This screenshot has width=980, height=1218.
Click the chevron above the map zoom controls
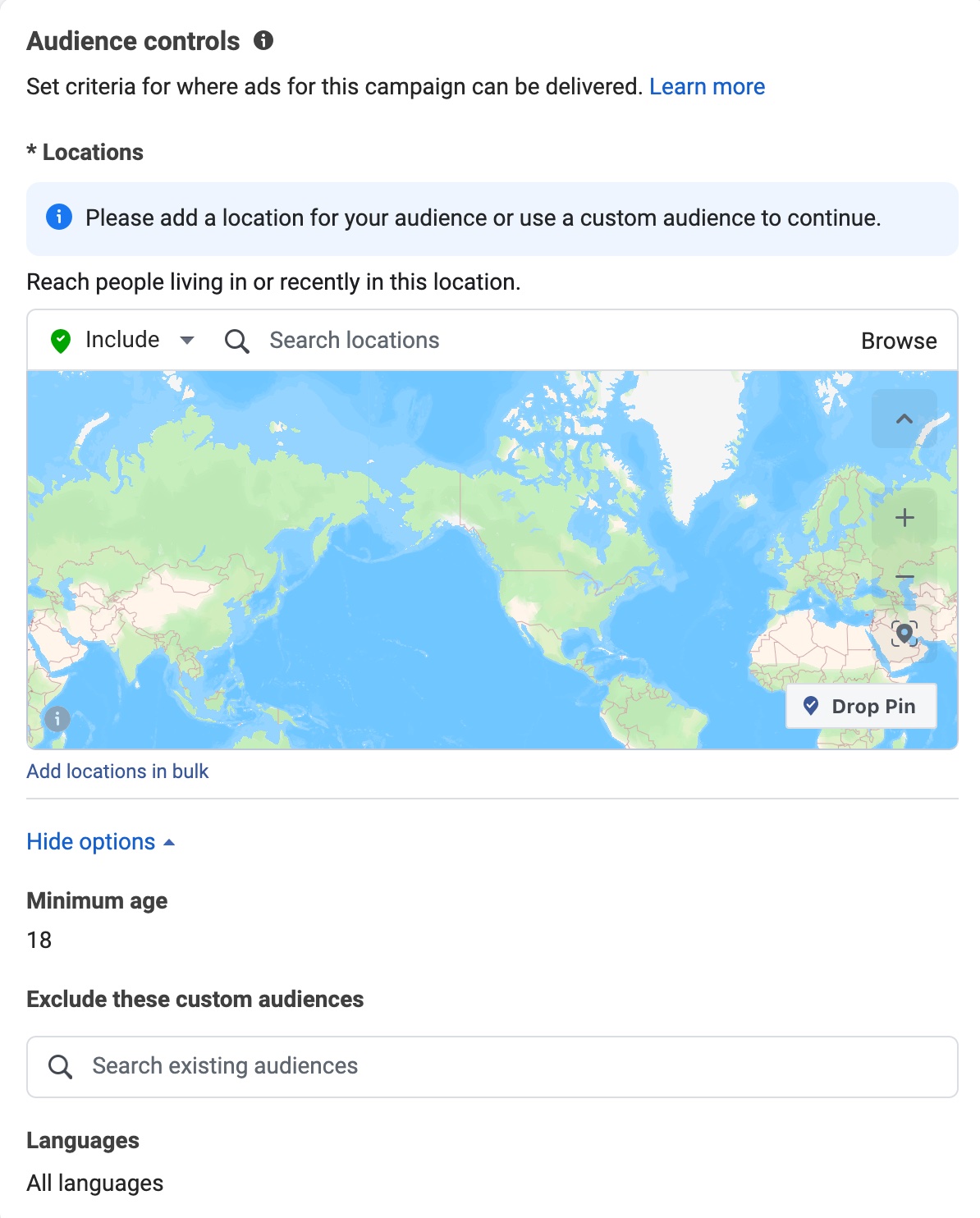click(x=905, y=419)
